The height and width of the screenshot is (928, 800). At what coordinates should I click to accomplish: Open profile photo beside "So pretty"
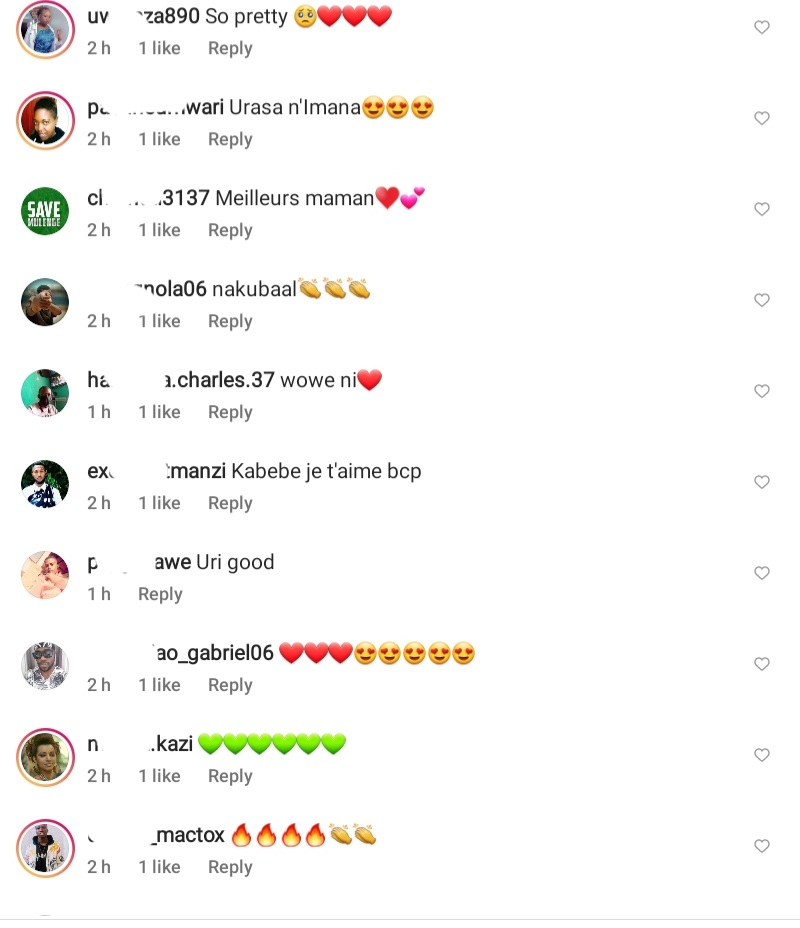click(x=45, y=29)
